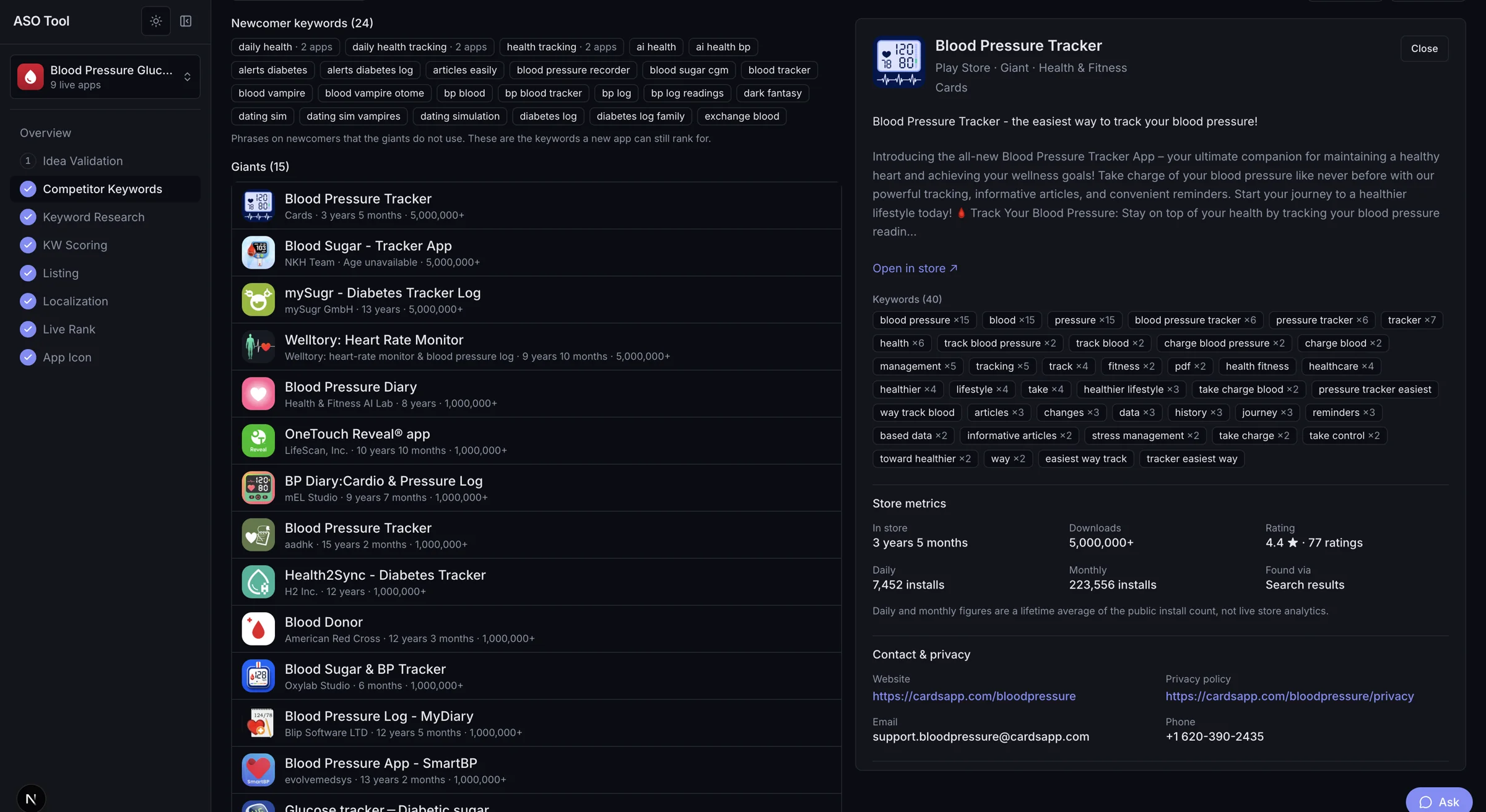Select Competitor Keywords in sidebar
The width and height of the screenshot is (1486, 812).
click(105, 189)
